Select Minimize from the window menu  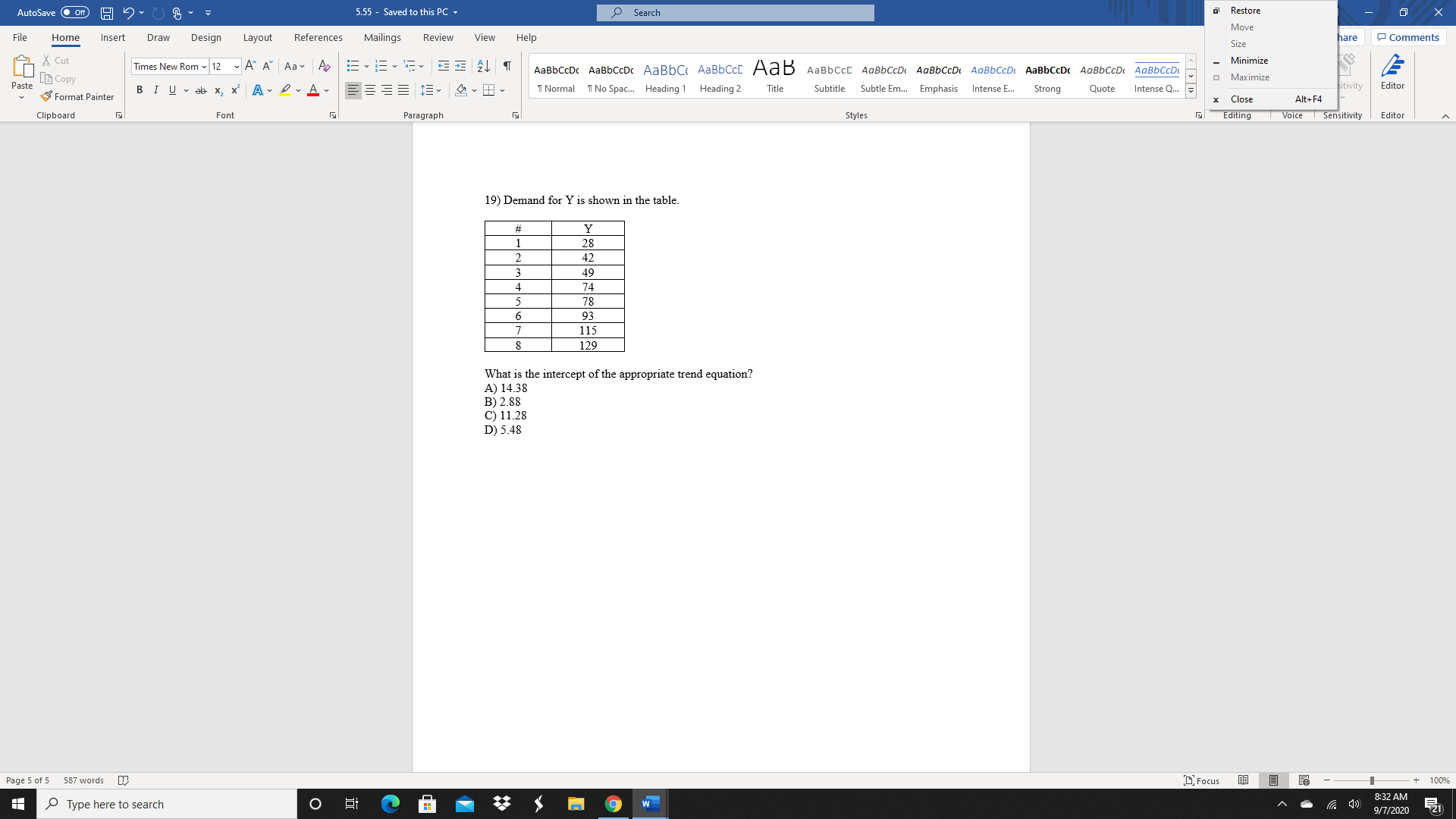pyautogui.click(x=1249, y=60)
